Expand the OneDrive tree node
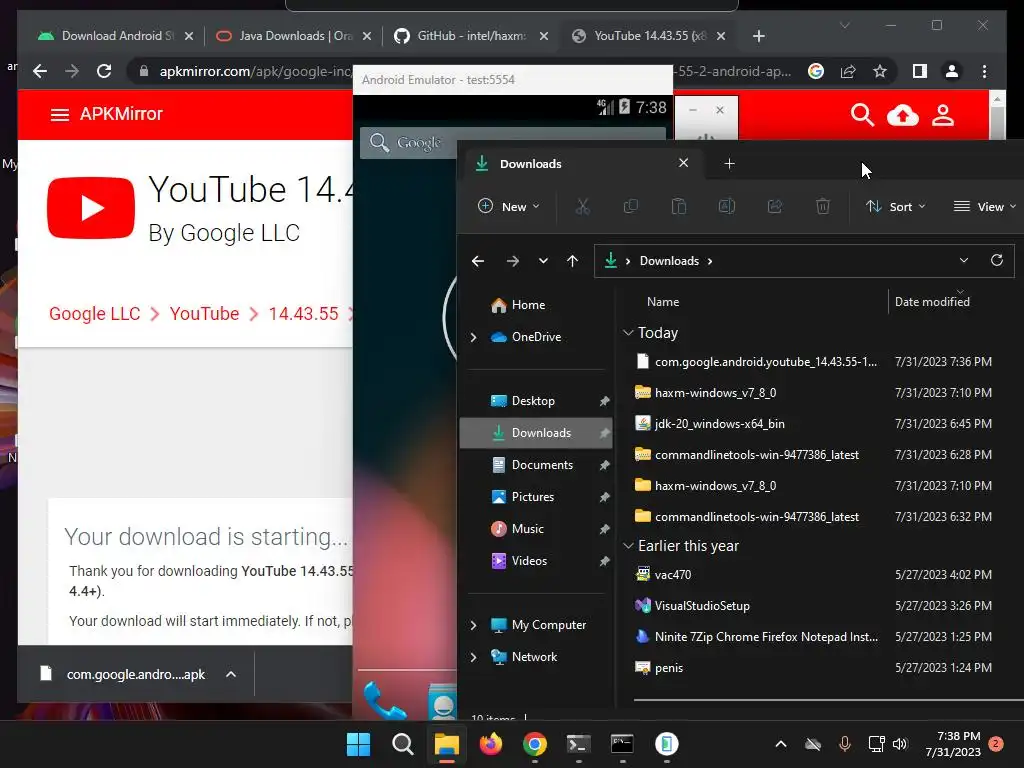Image resolution: width=1024 pixels, height=768 pixels. [x=473, y=337]
